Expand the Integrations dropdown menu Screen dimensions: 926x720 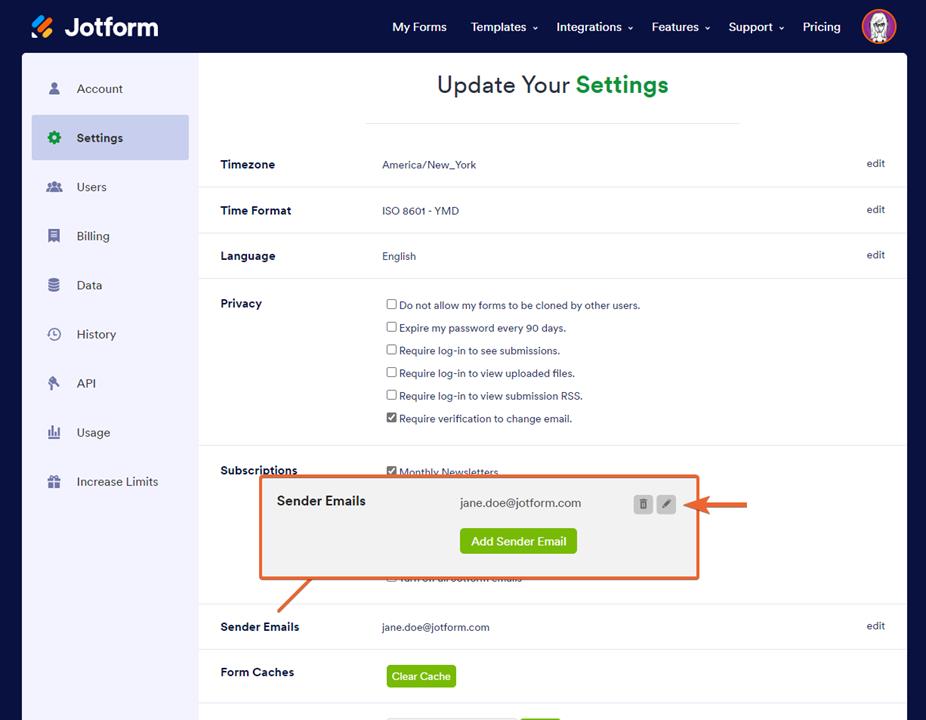[594, 27]
